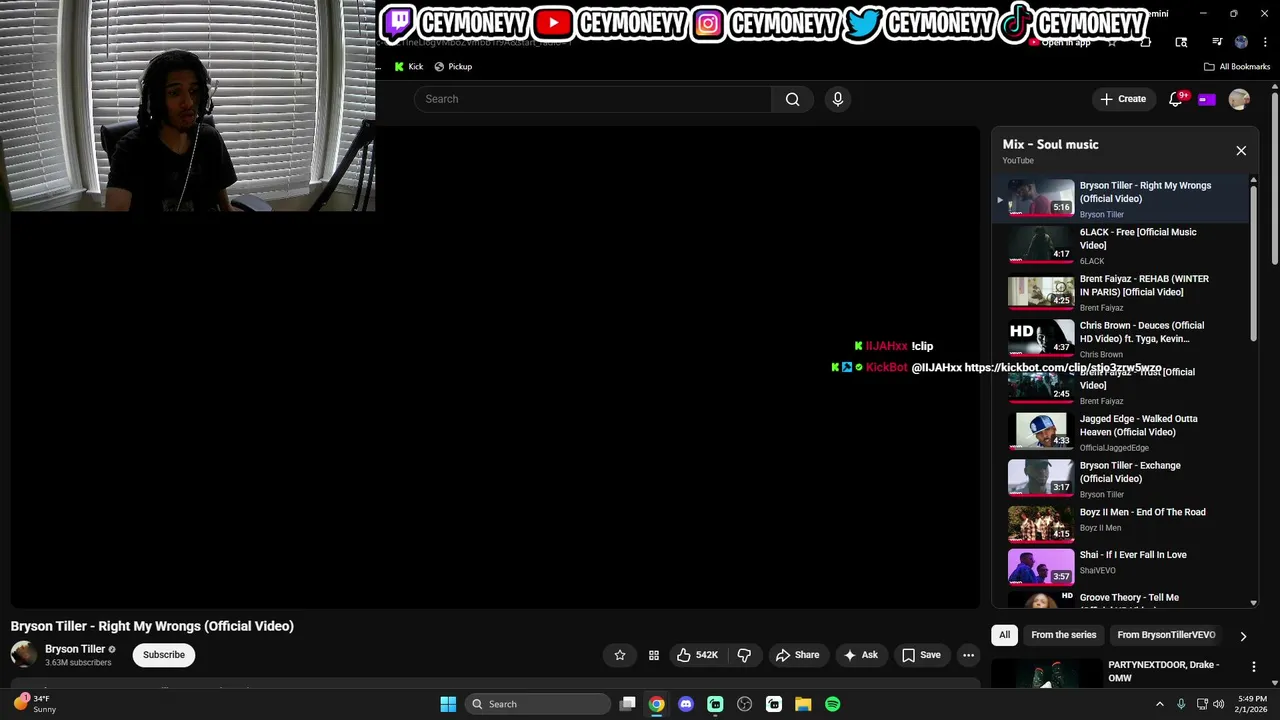Show hidden system tray icons
The height and width of the screenshot is (720, 1280).
[1160, 704]
